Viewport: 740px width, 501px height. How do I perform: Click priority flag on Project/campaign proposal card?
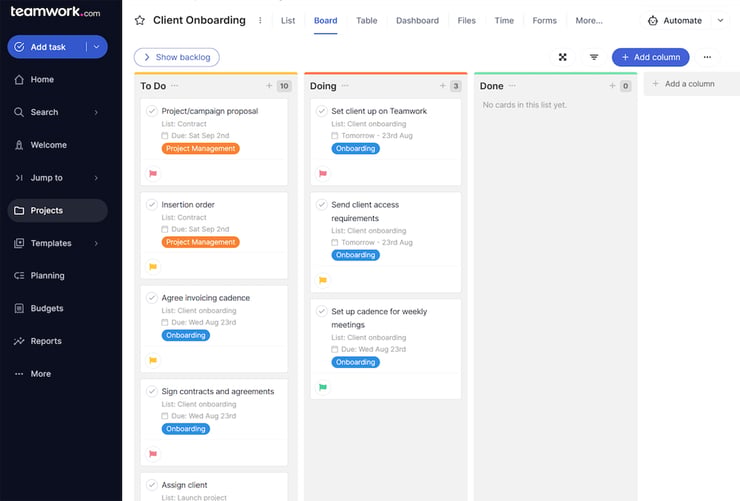click(153, 174)
